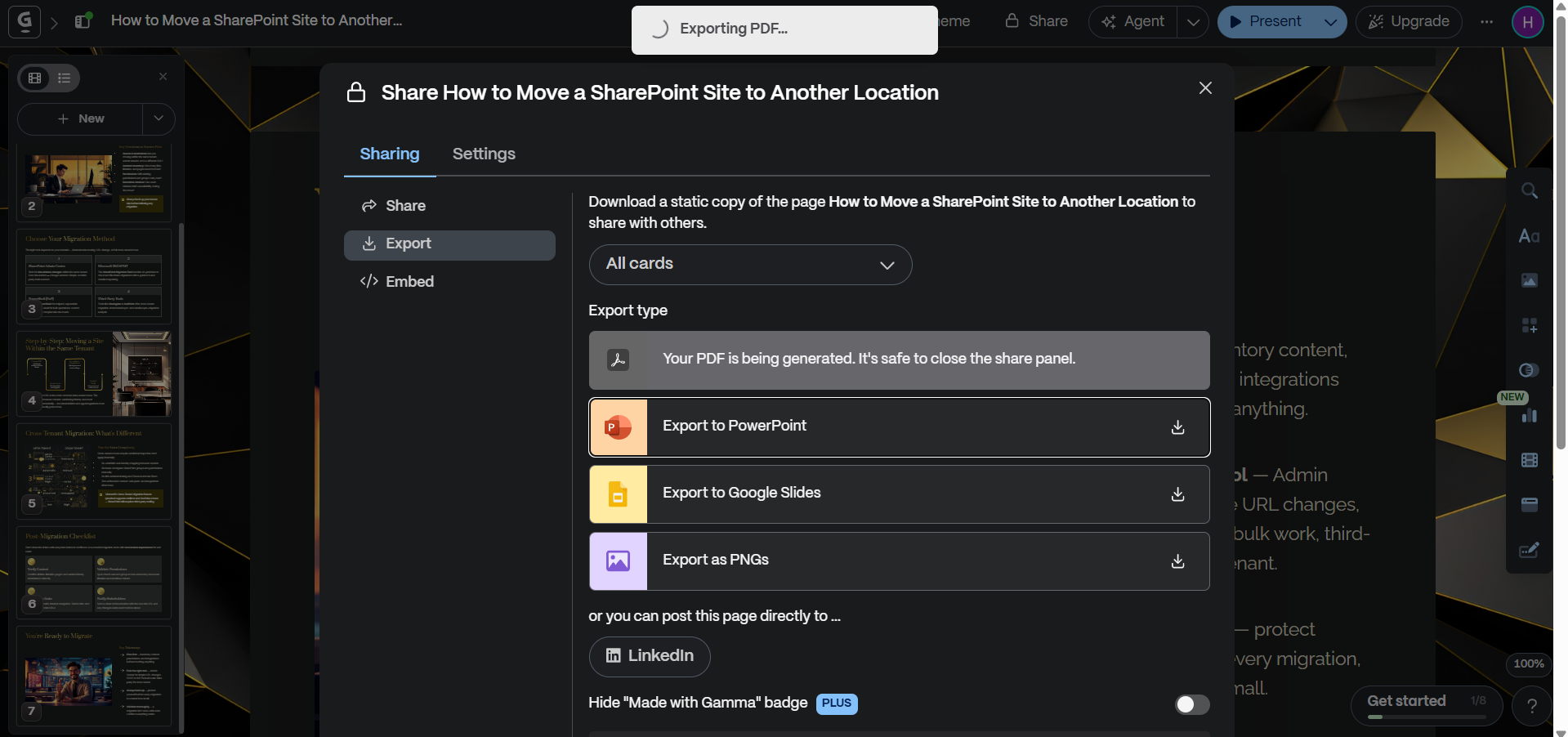
Task: Close the Share dialog
Action: 1205,88
